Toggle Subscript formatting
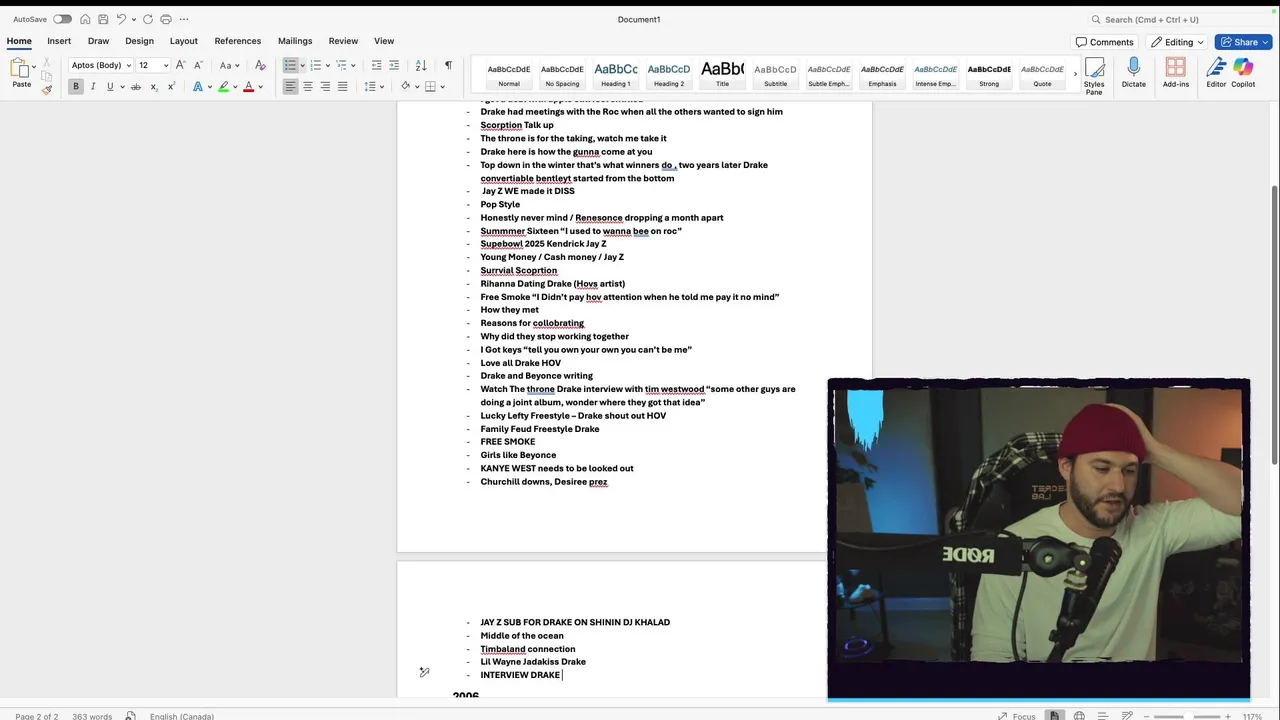 pyautogui.click(x=153, y=87)
